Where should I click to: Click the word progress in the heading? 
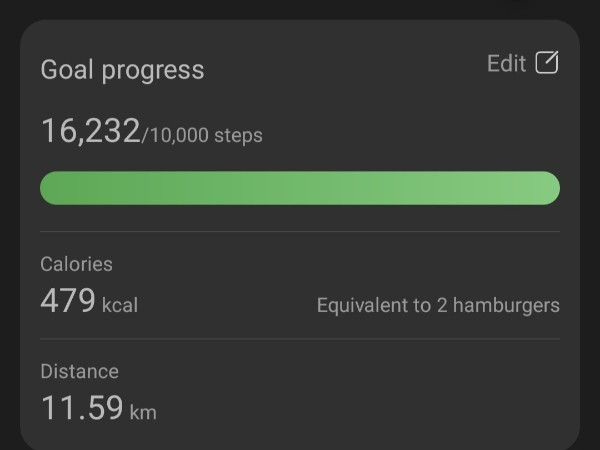[155, 70]
